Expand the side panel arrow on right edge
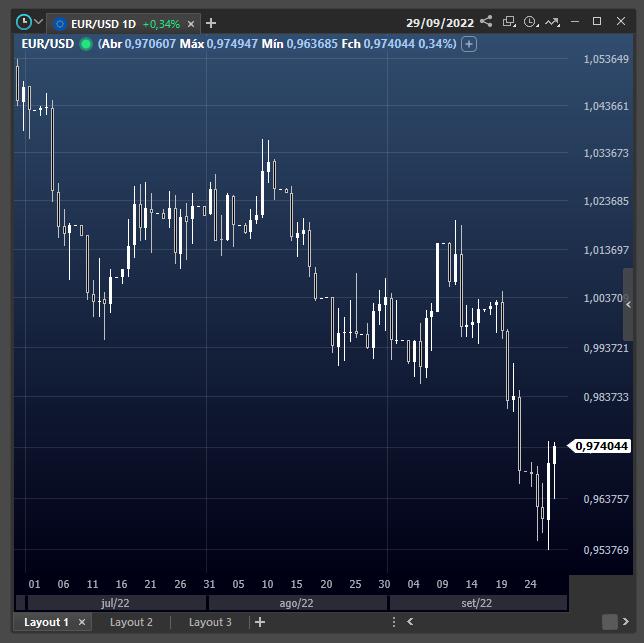The image size is (644, 643). click(x=628, y=304)
